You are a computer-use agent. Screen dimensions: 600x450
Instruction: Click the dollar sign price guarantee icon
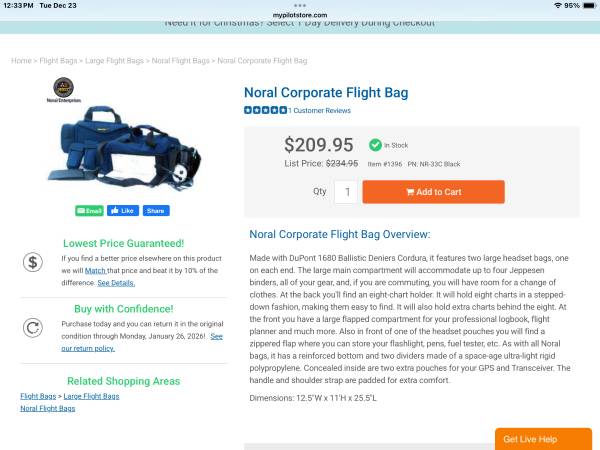coord(33,263)
